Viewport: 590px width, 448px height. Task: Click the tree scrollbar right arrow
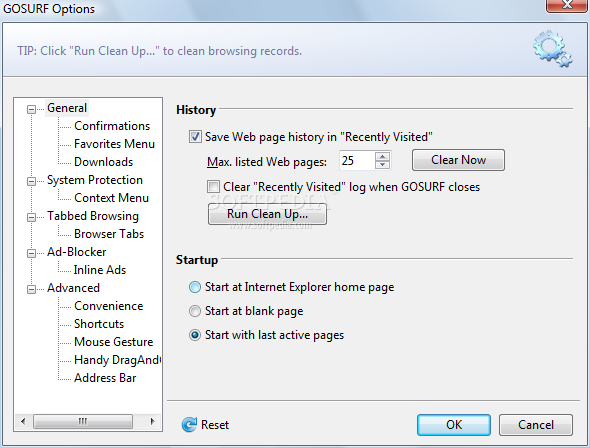[152, 421]
